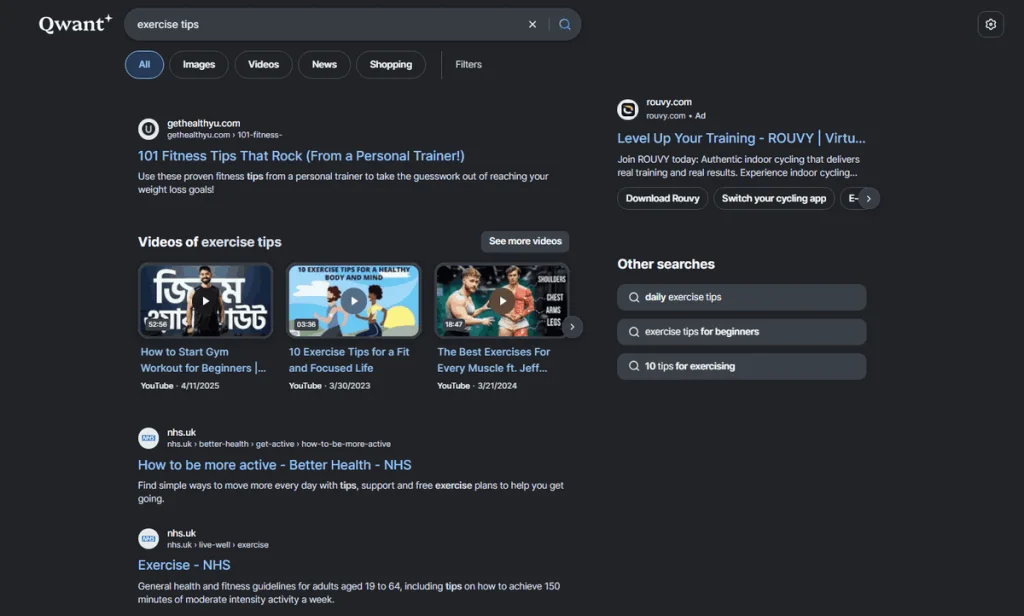Click the 'Other searches' heading
Viewport: 1024px width, 616px height.
(666, 264)
